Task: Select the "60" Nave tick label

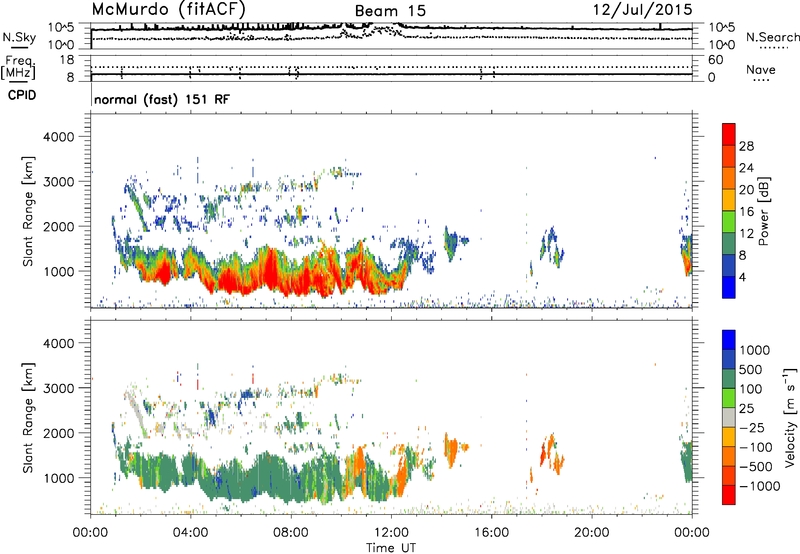Action: [715, 60]
